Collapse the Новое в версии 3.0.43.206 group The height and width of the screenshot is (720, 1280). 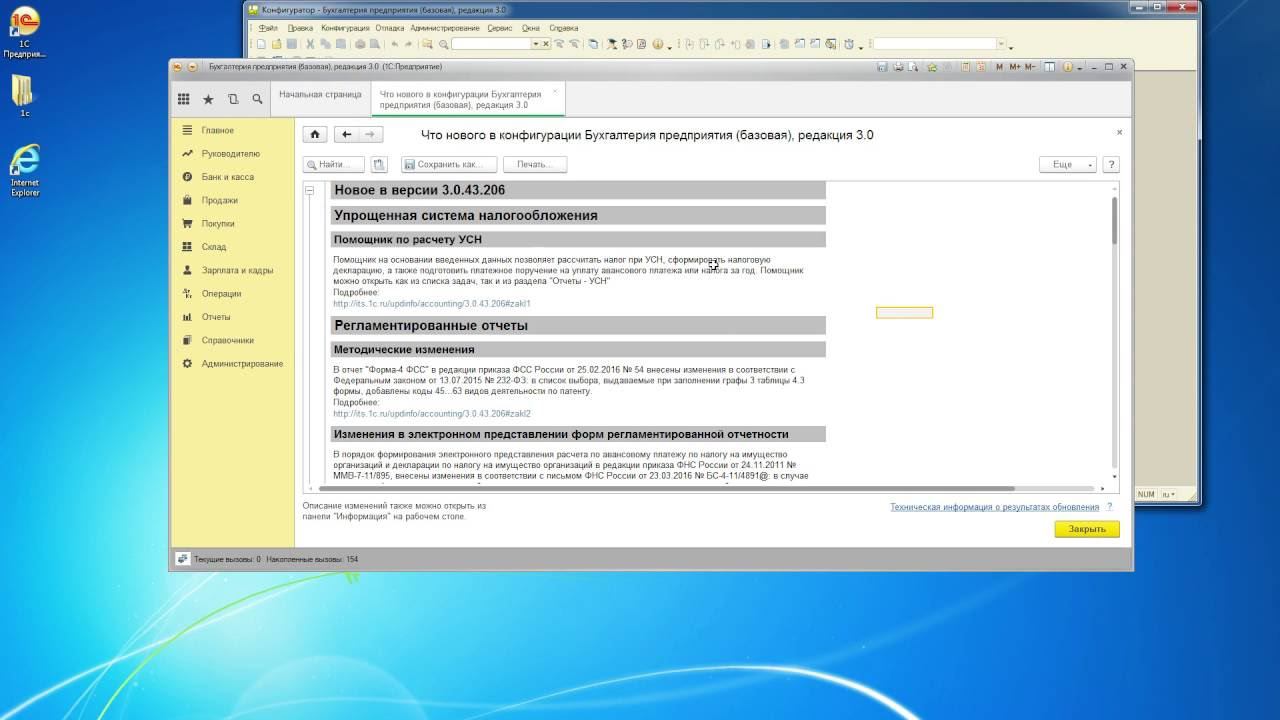pos(310,190)
